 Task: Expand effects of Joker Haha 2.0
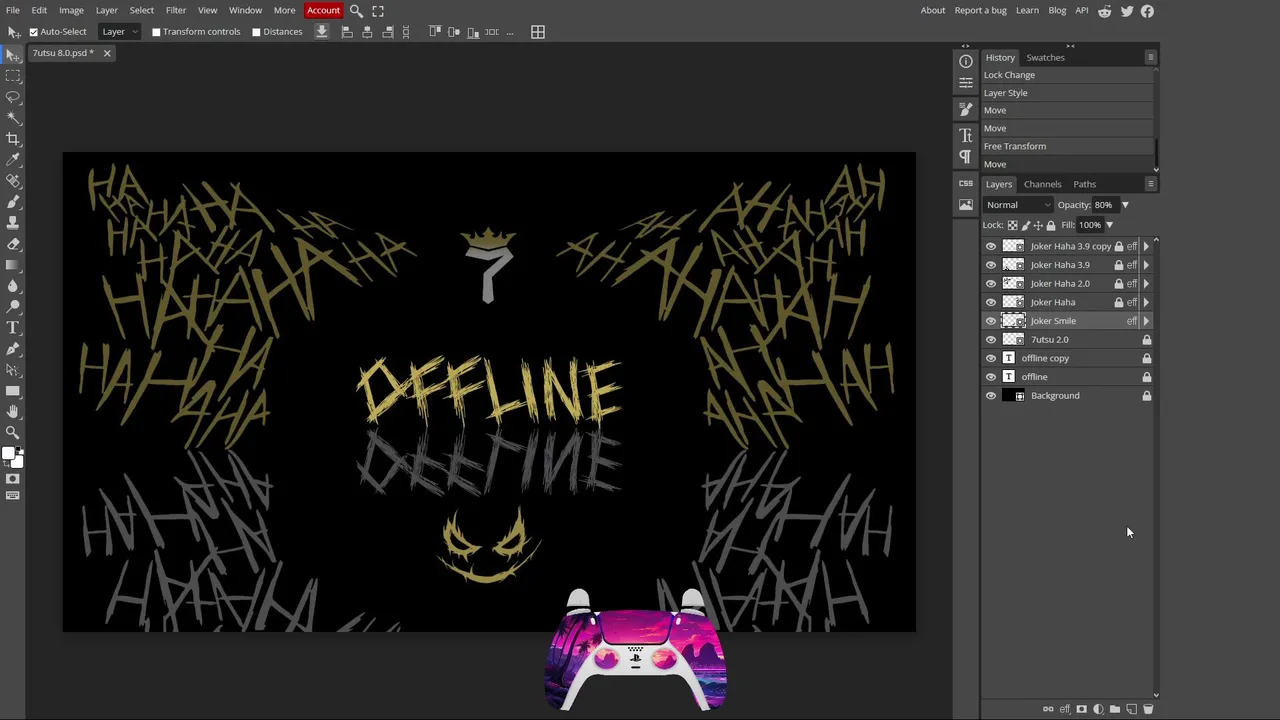pyautogui.click(x=1146, y=284)
